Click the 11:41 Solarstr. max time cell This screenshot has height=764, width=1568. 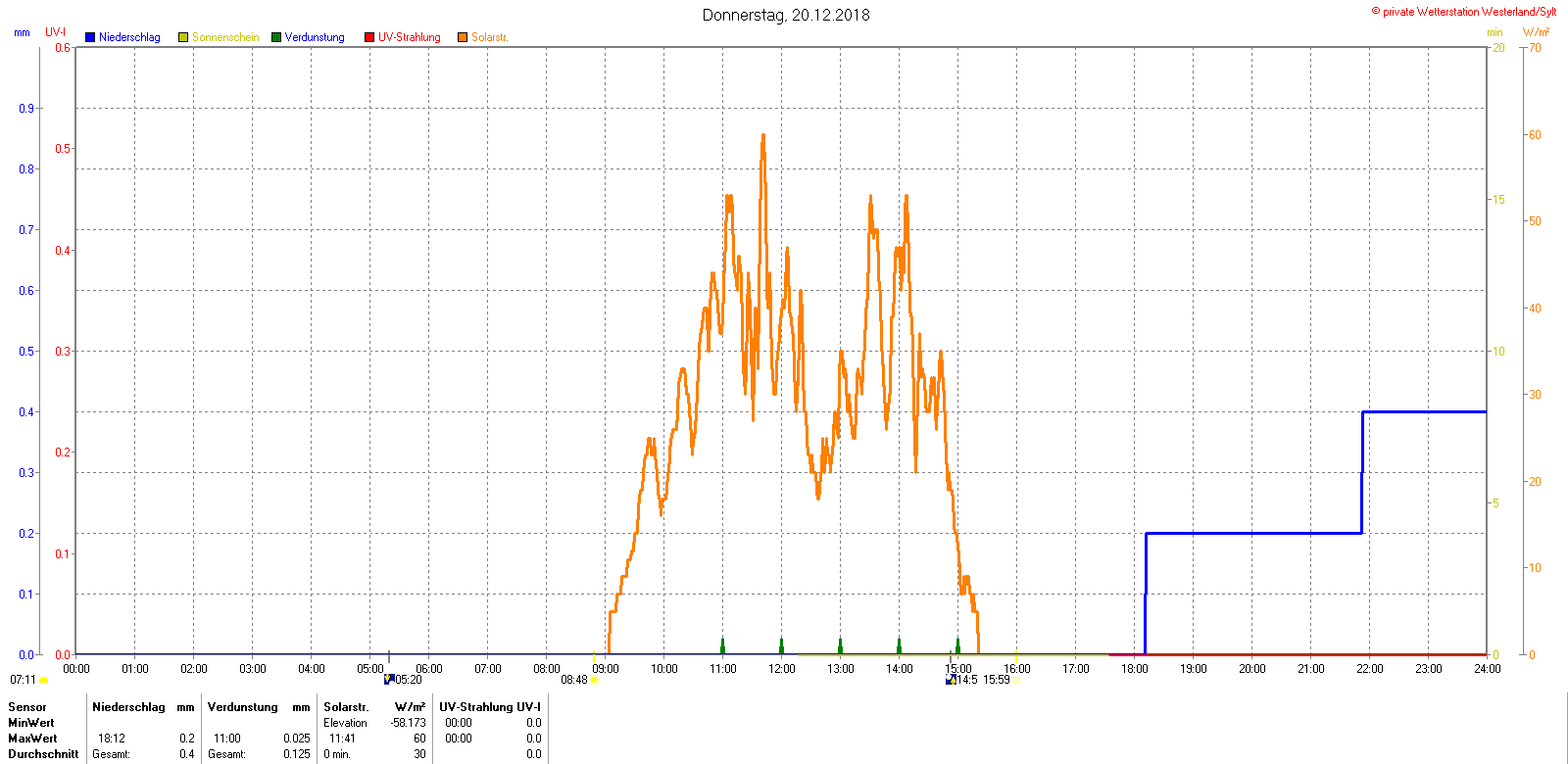coord(343,739)
